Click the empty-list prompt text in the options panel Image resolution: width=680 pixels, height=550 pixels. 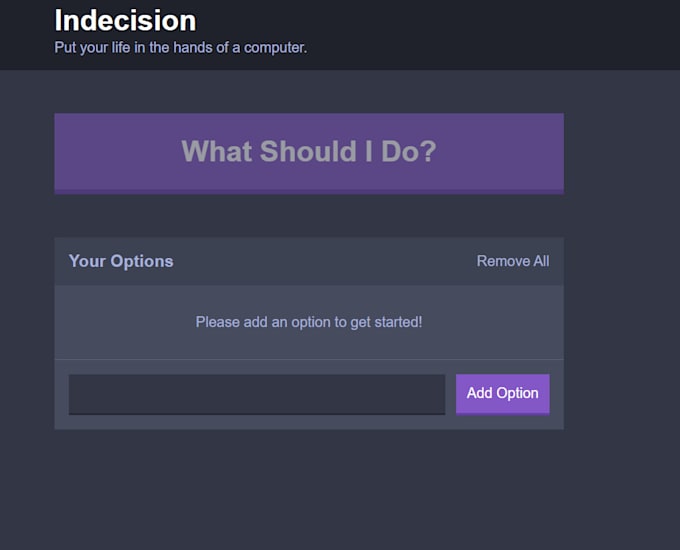click(x=308, y=322)
